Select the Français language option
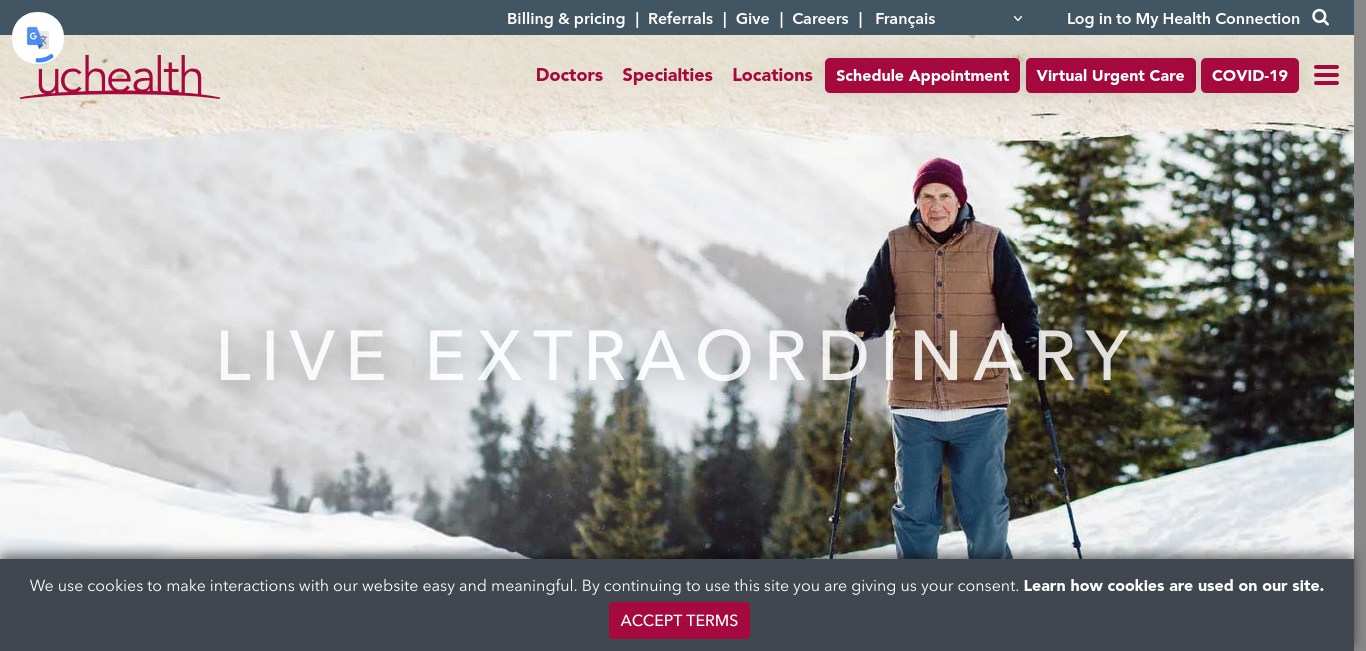 click(x=905, y=19)
